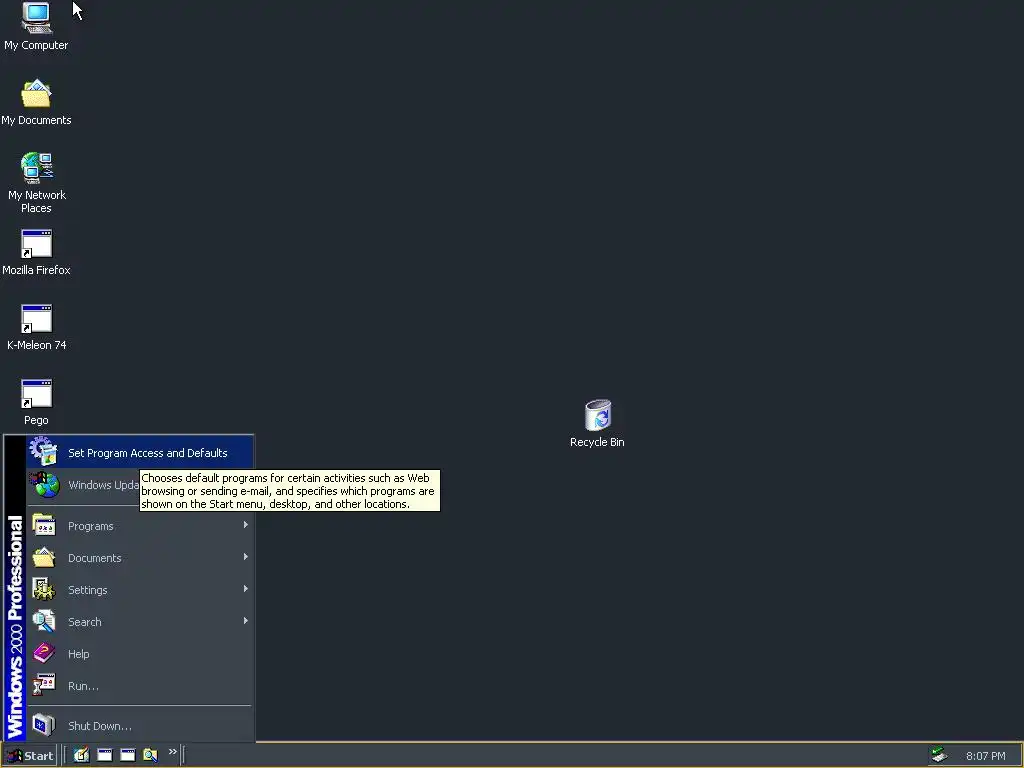Expand quick launch overflow chevron
1024x768 pixels.
point(172,752)
